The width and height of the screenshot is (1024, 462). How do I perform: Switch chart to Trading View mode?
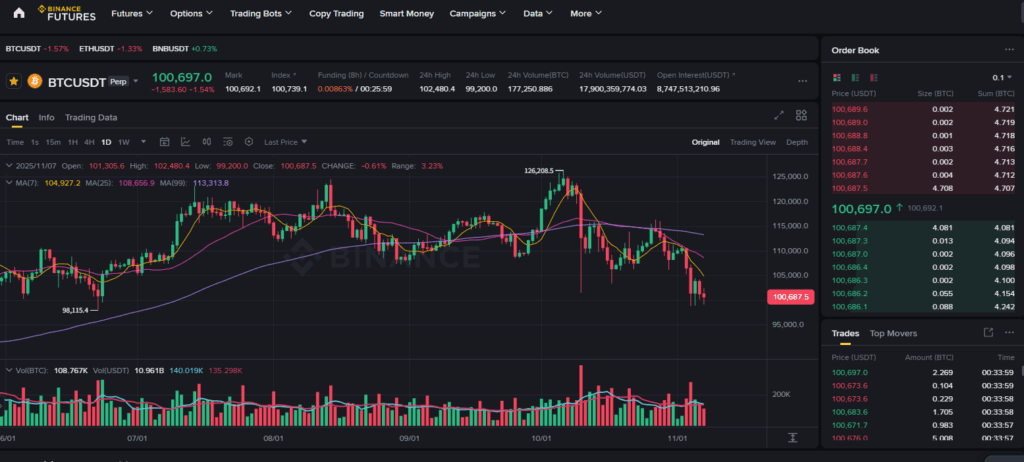(752, 142)
